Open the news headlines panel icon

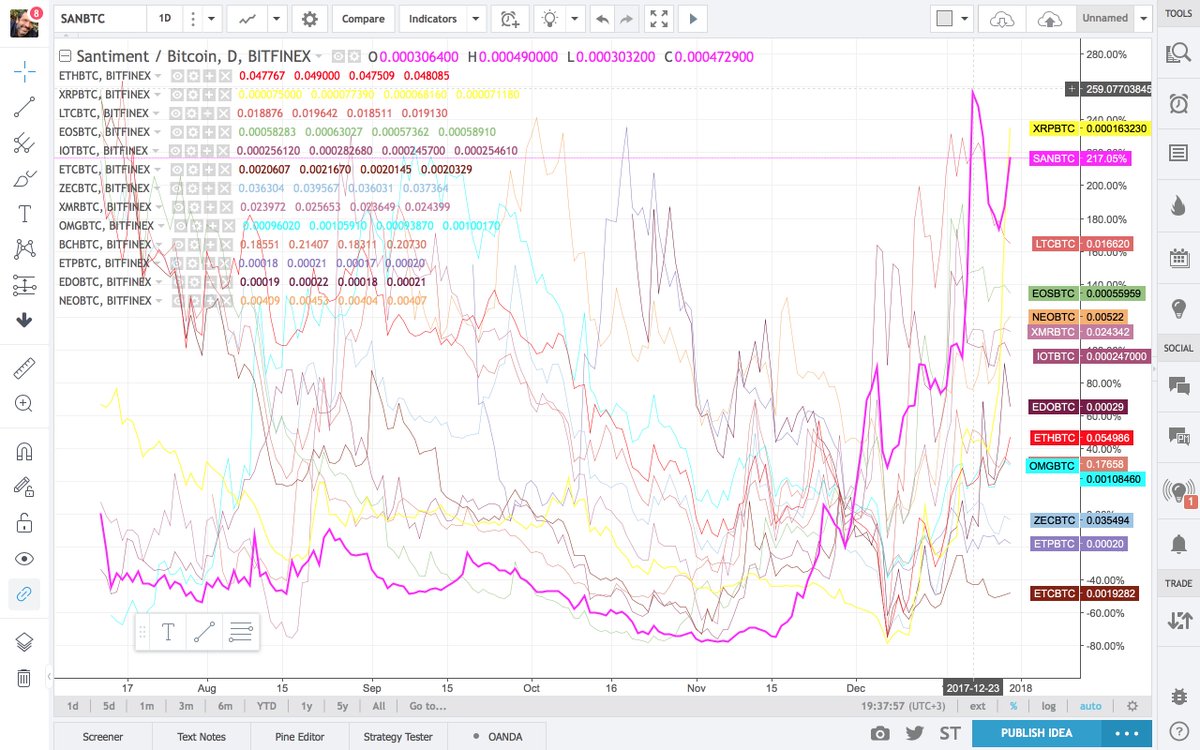click(1178, 153)
